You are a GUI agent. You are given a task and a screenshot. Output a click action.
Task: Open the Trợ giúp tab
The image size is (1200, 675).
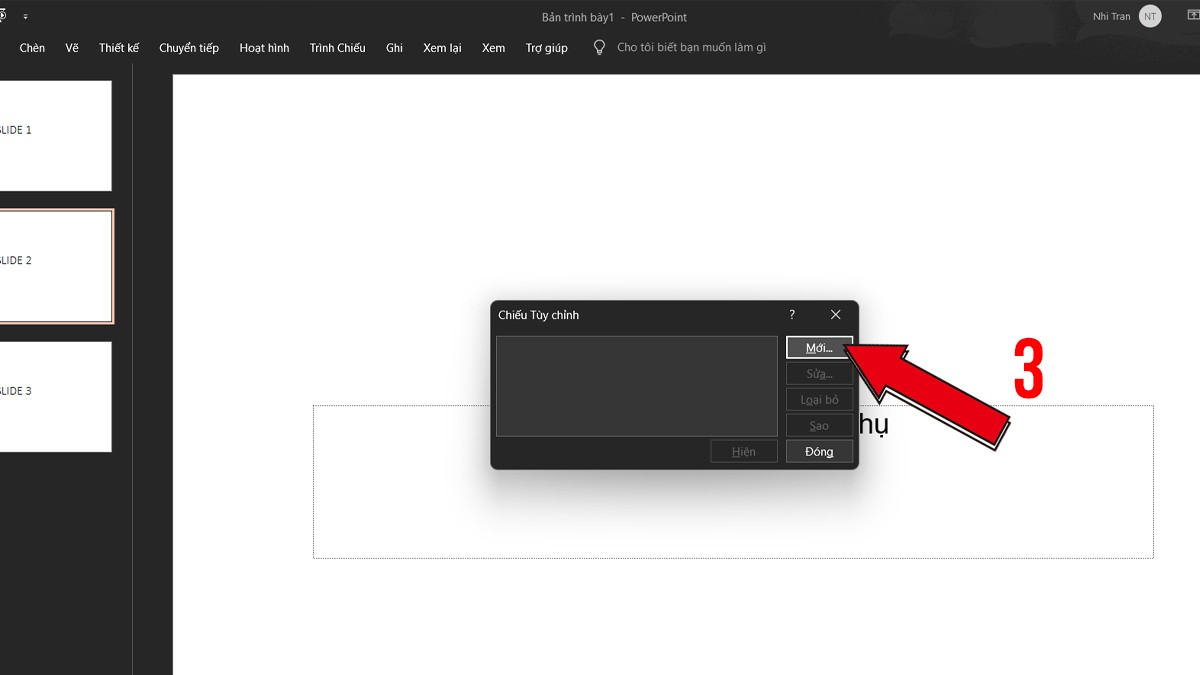547,48
